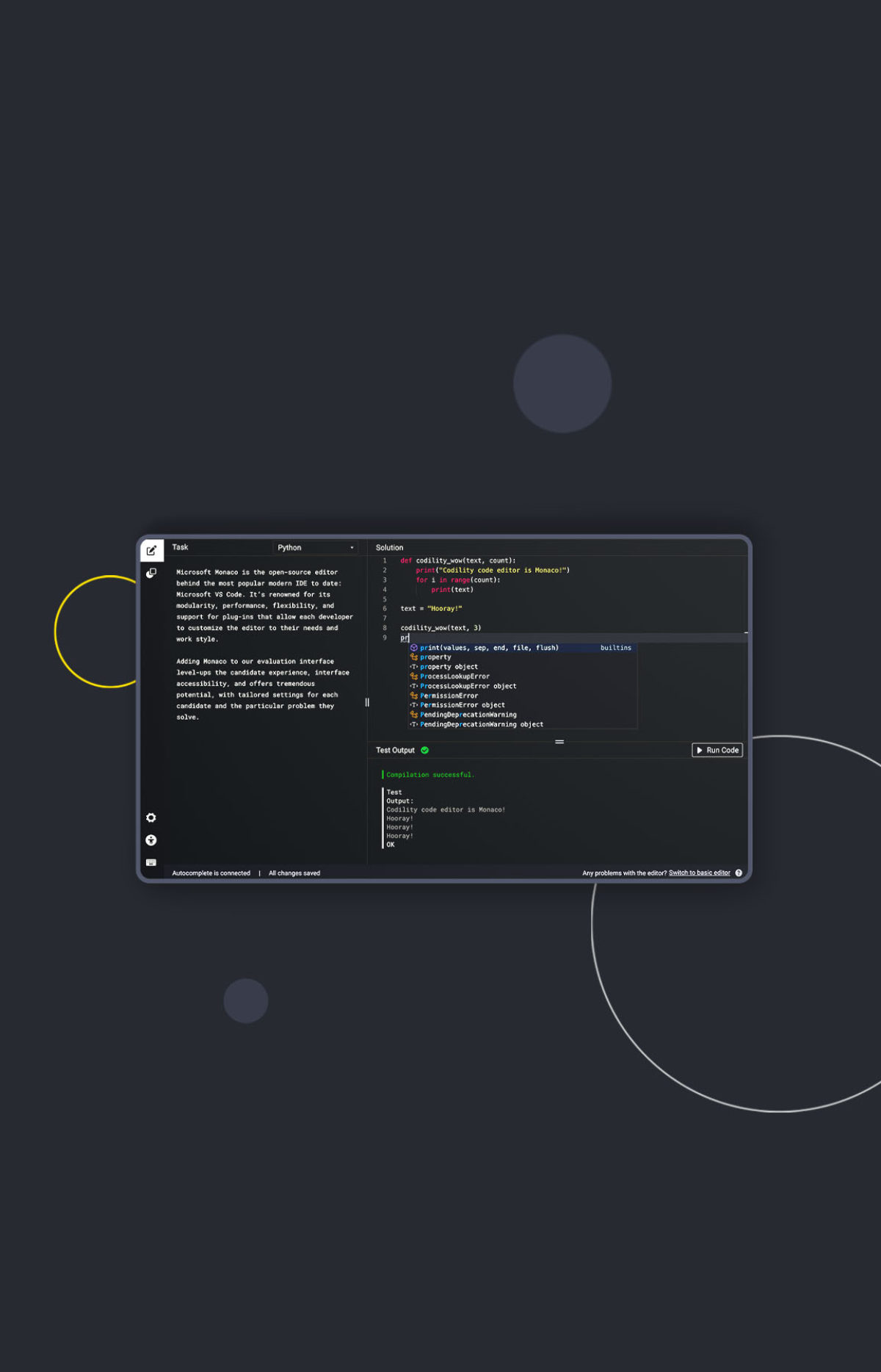The height and width of the screenshot is (1372, 881).
Task: Click the 'OK' output result
Action: (391, 845)
